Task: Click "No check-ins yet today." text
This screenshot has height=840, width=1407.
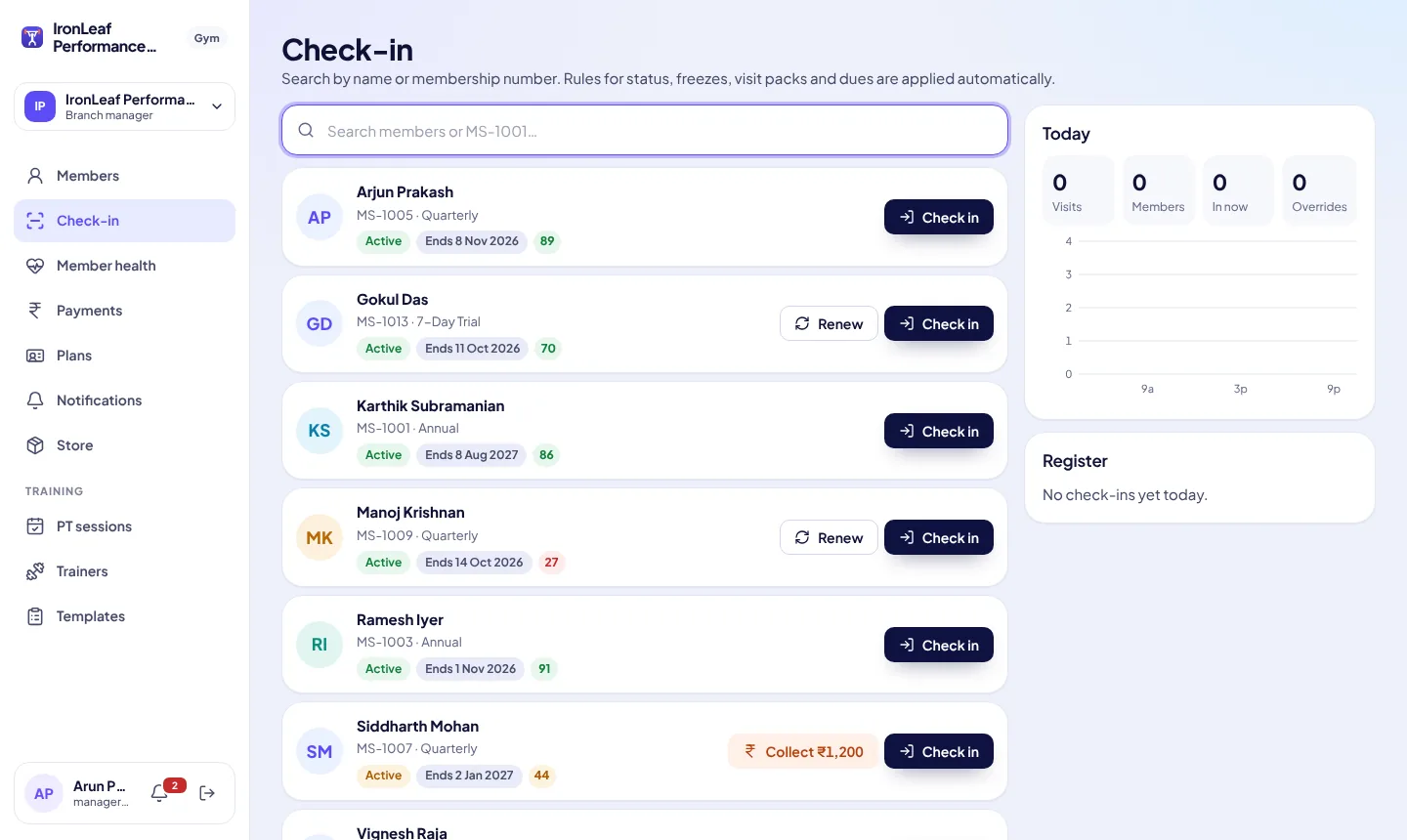Action: (x=1125, y=495)
